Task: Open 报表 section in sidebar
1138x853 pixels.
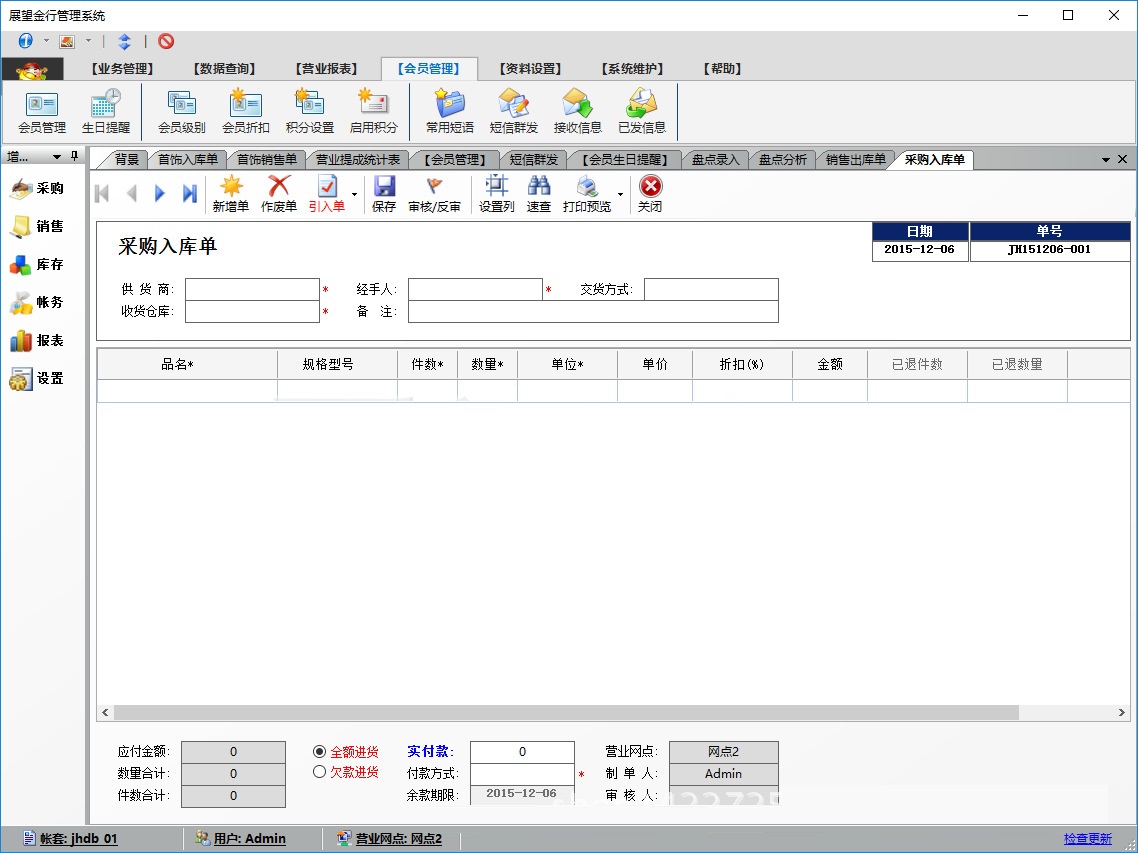Action: tap(38, 340)
